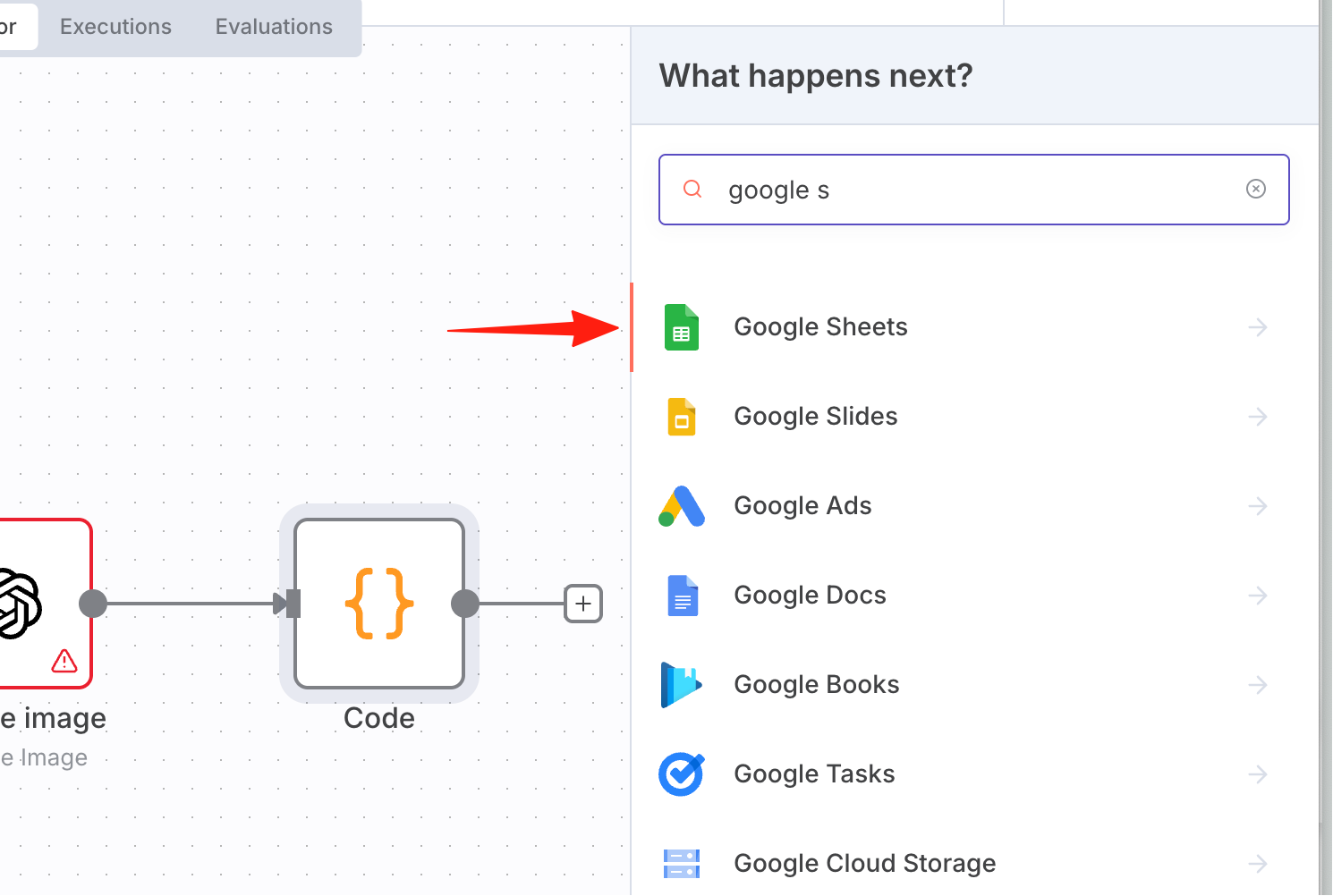Select the Code node on canvas
This screenshot has height=896, width=1333.
point(379,604)
